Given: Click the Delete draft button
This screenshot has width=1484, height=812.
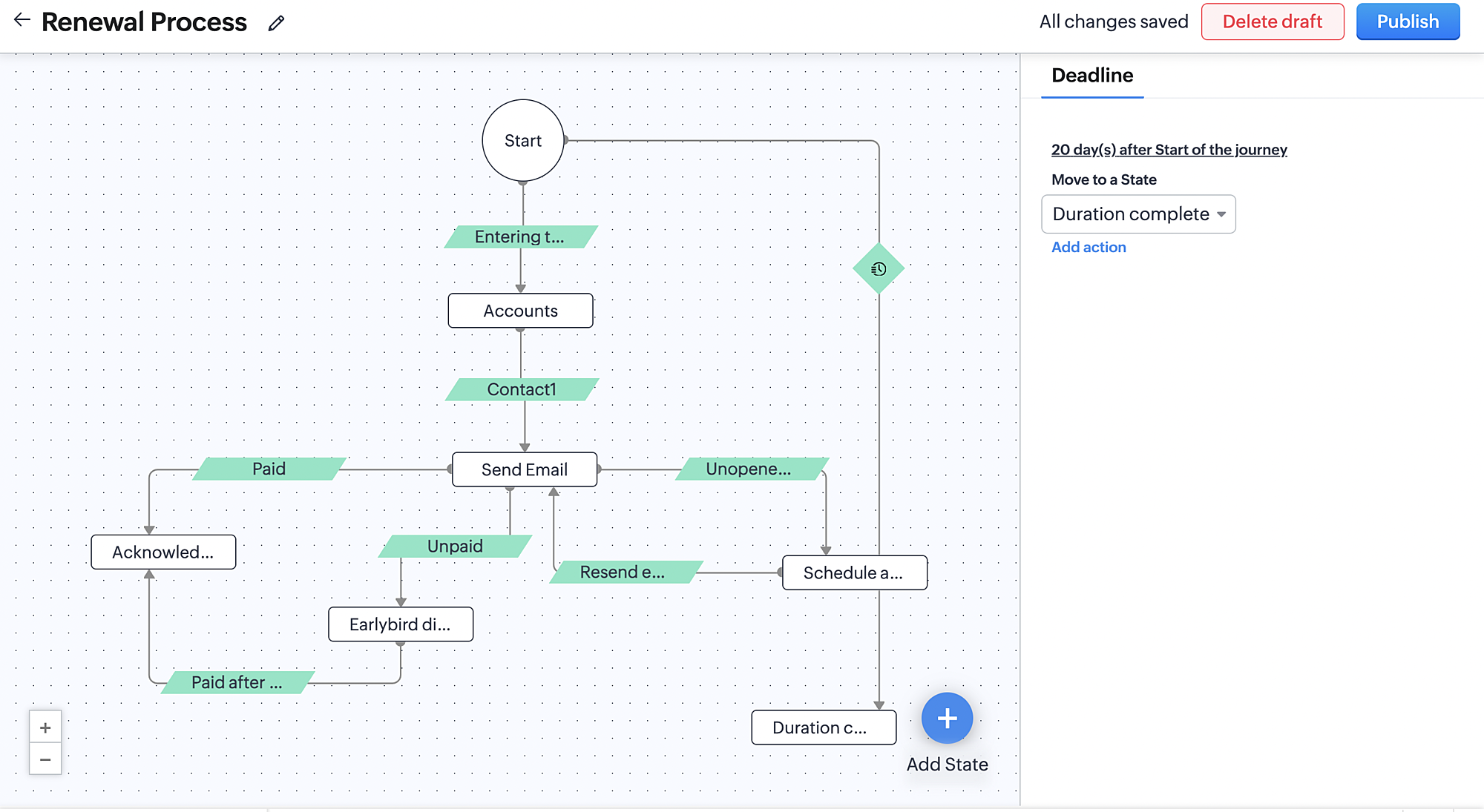Looking at the screenshot, I should coord(1272,22).
